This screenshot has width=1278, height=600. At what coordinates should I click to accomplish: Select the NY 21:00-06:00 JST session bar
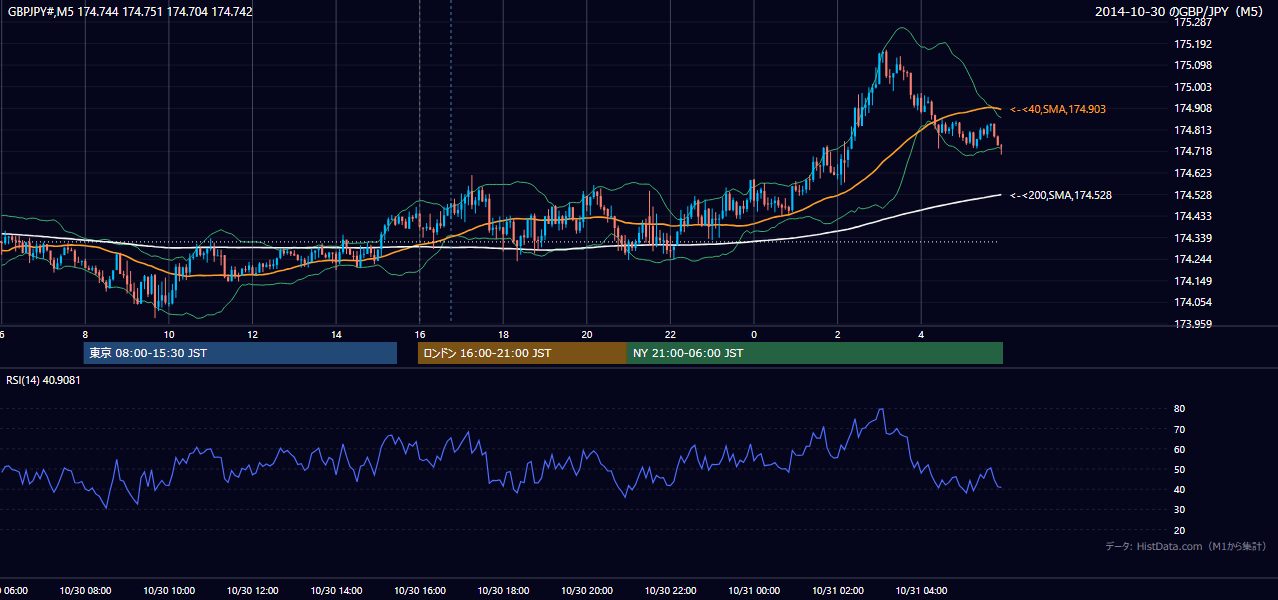pyautogui.click(x=815, y=353)
